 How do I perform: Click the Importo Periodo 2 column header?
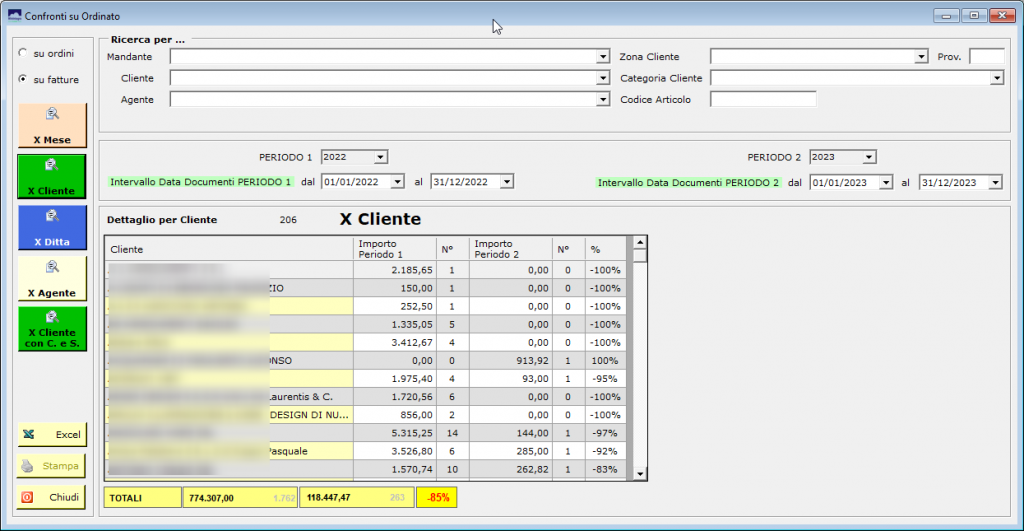511,249
